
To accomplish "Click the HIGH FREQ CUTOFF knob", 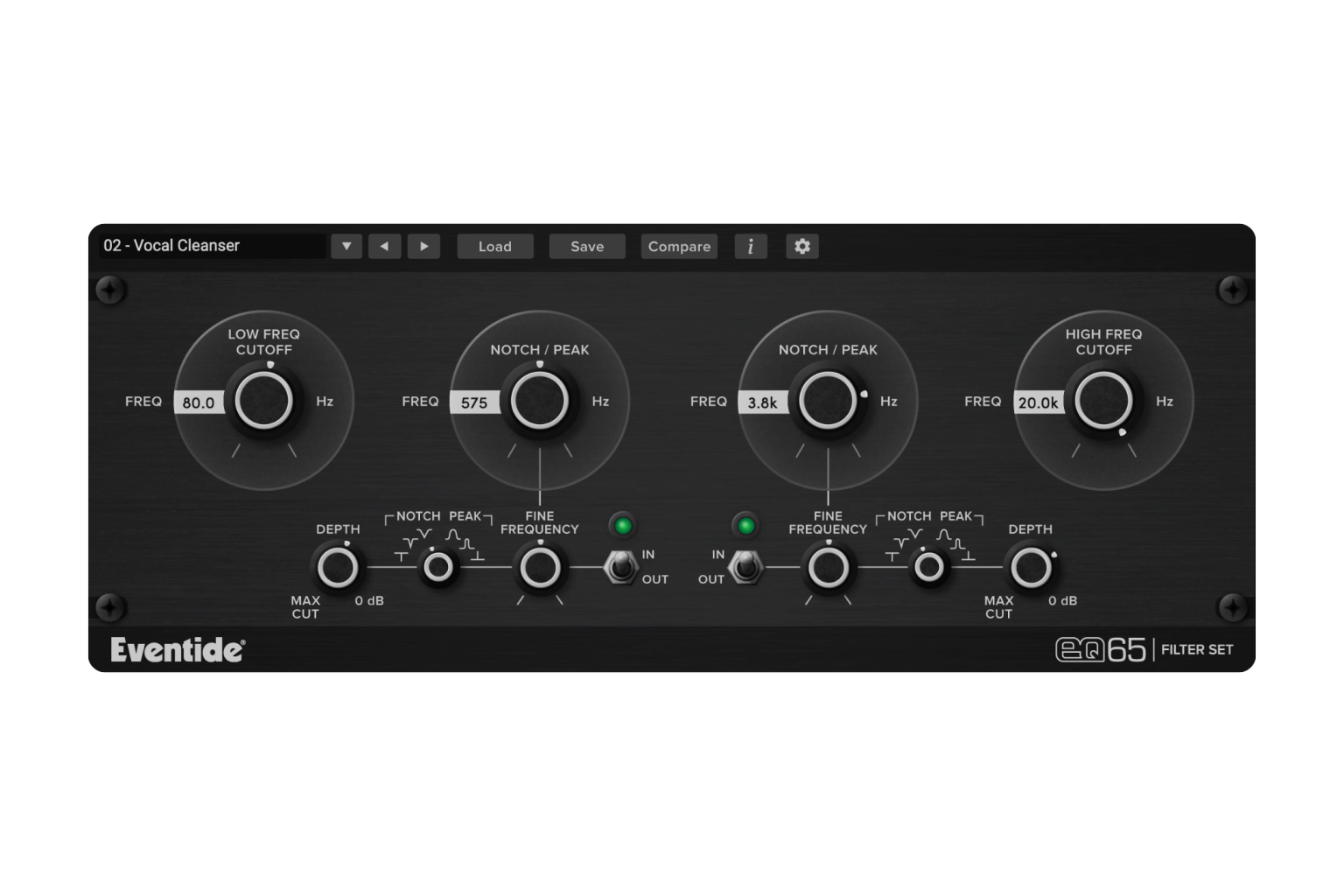I will (x=1103, y=401).
